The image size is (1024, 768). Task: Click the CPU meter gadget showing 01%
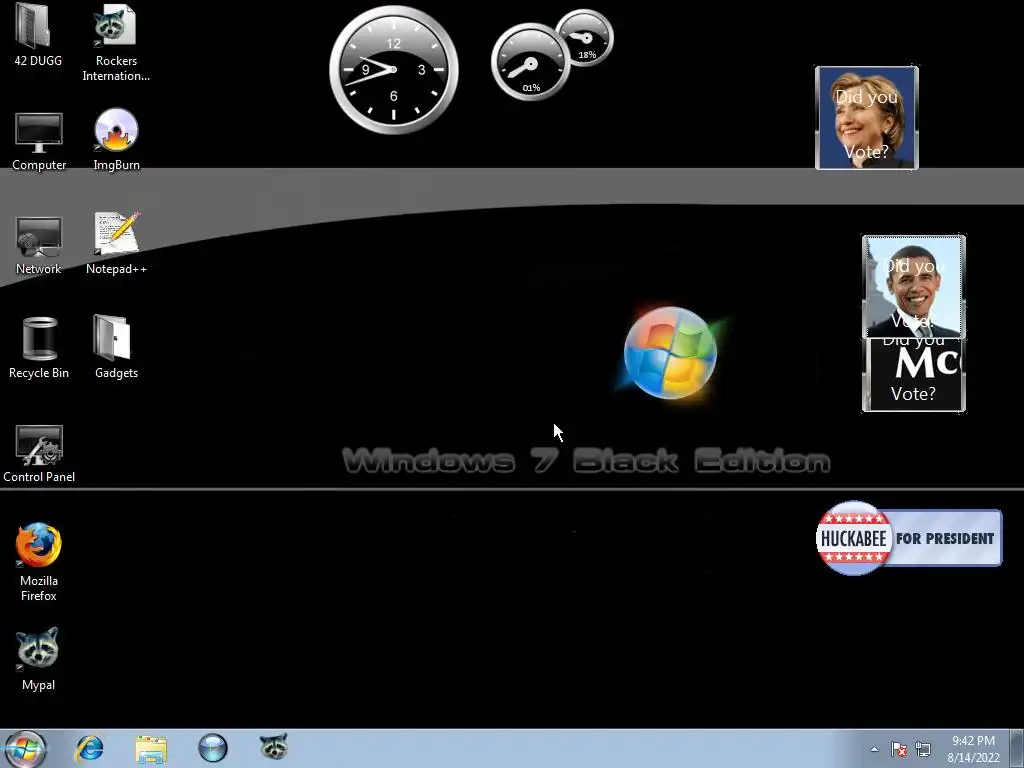pyautogui.click(x=530, y=63)
